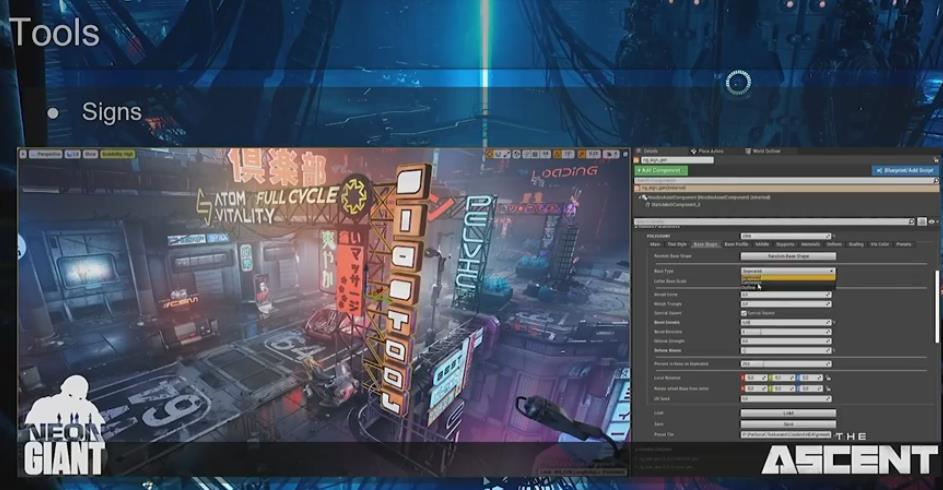Open the property matrix grid icon

click(x=922, y=222)
